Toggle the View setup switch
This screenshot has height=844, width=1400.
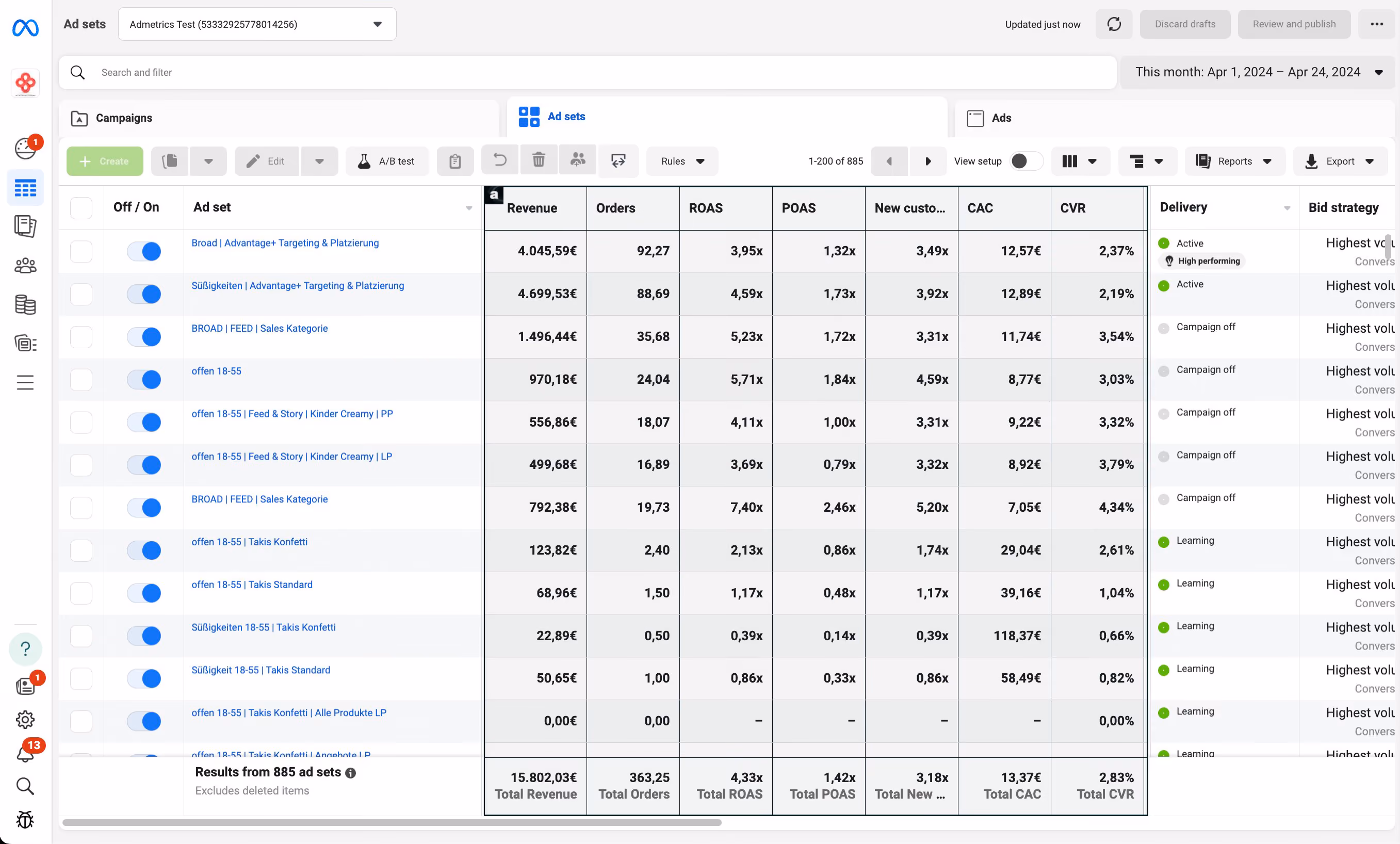tap(1025, 161)
